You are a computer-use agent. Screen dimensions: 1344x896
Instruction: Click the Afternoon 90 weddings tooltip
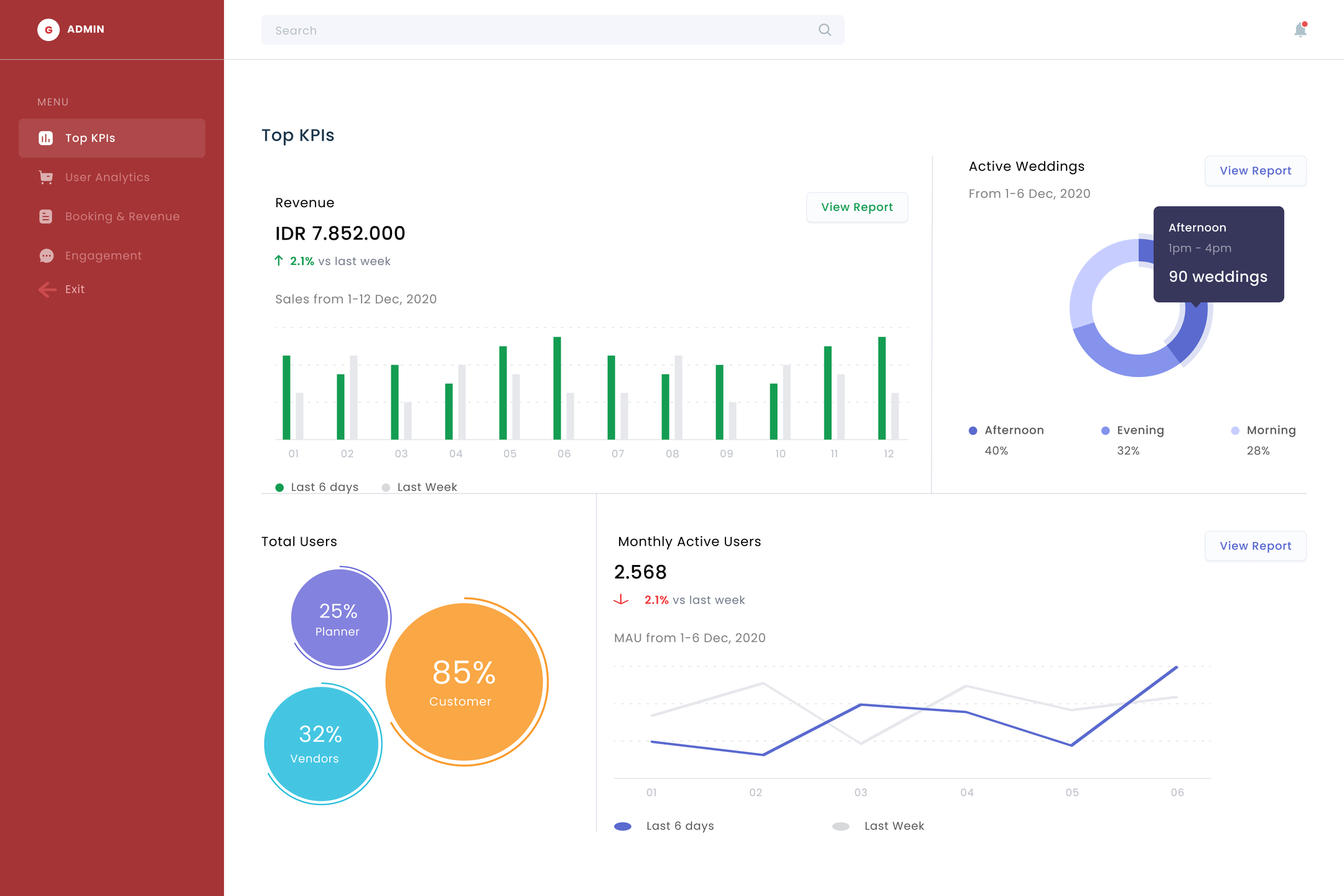click(x=1218, y=254)
